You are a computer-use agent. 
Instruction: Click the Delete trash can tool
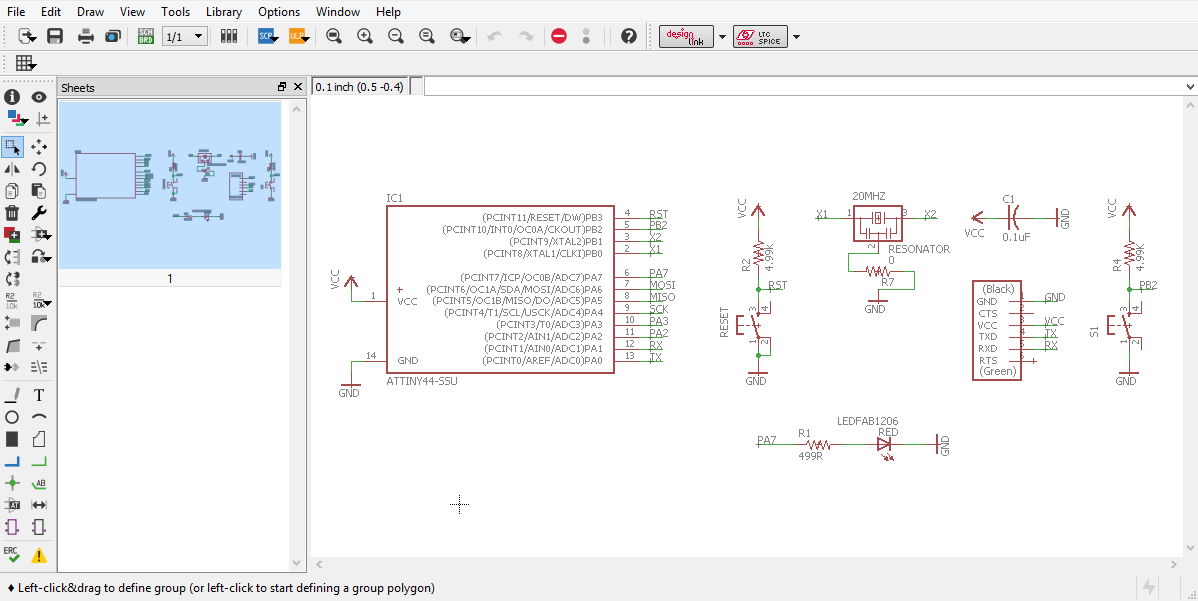[12, 212]
